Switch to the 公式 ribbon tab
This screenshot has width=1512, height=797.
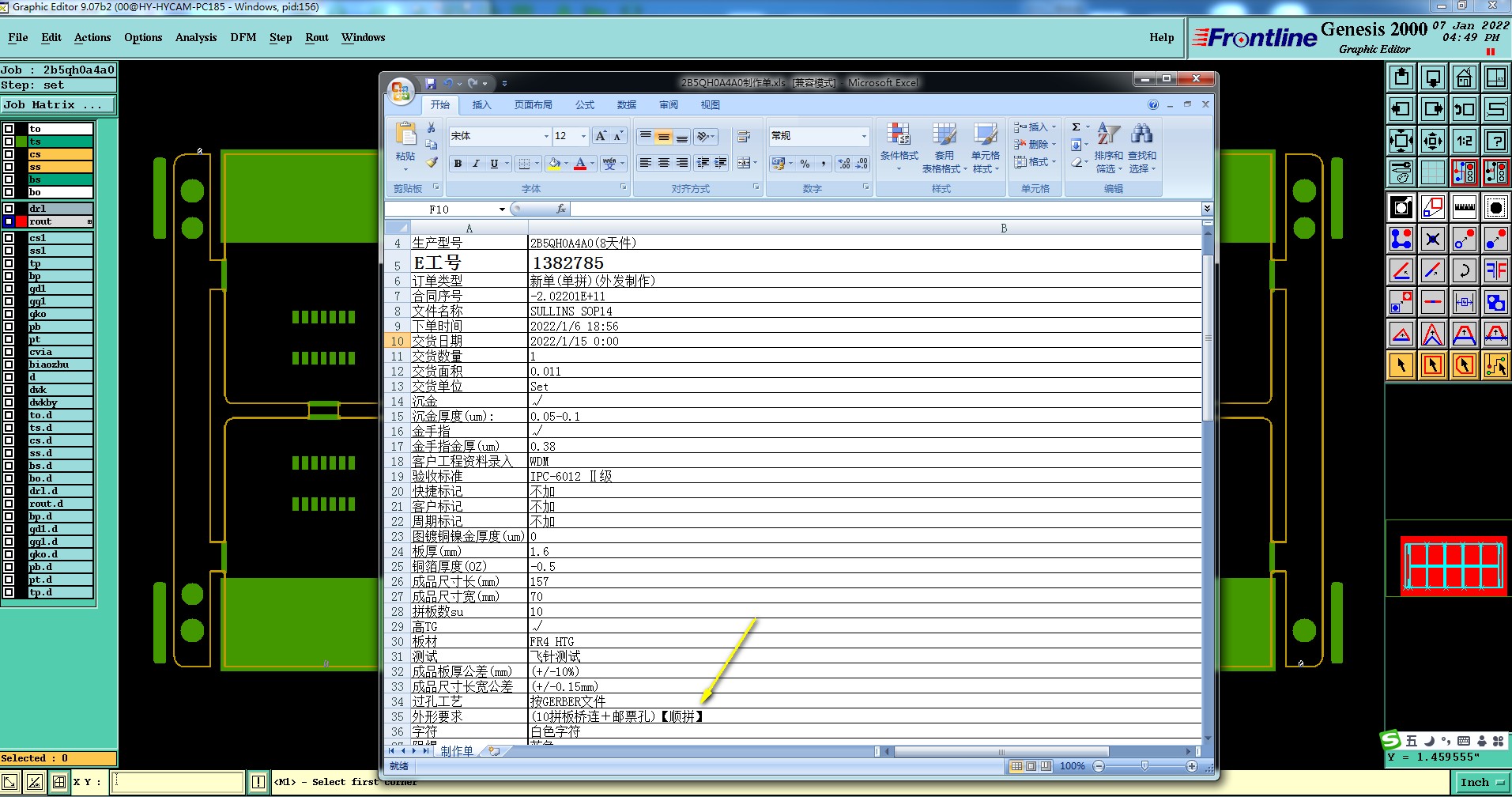585,104
